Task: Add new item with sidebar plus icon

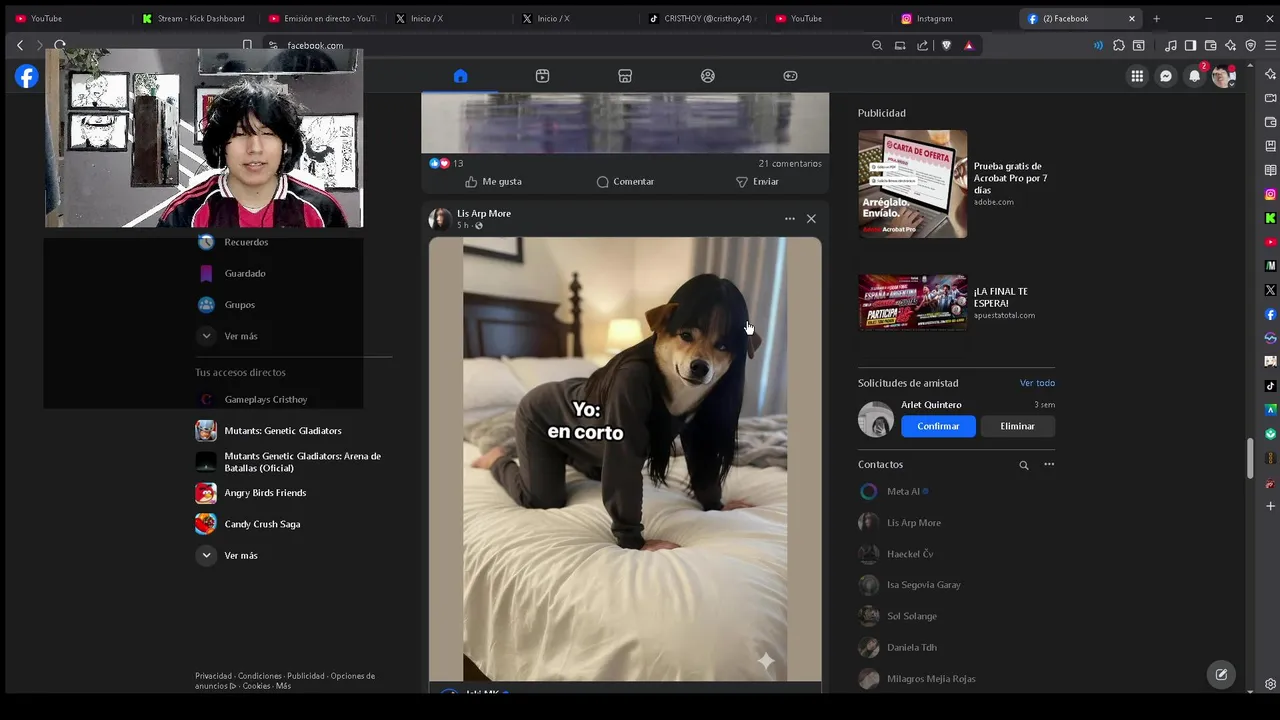Action: pos(1271,506)
